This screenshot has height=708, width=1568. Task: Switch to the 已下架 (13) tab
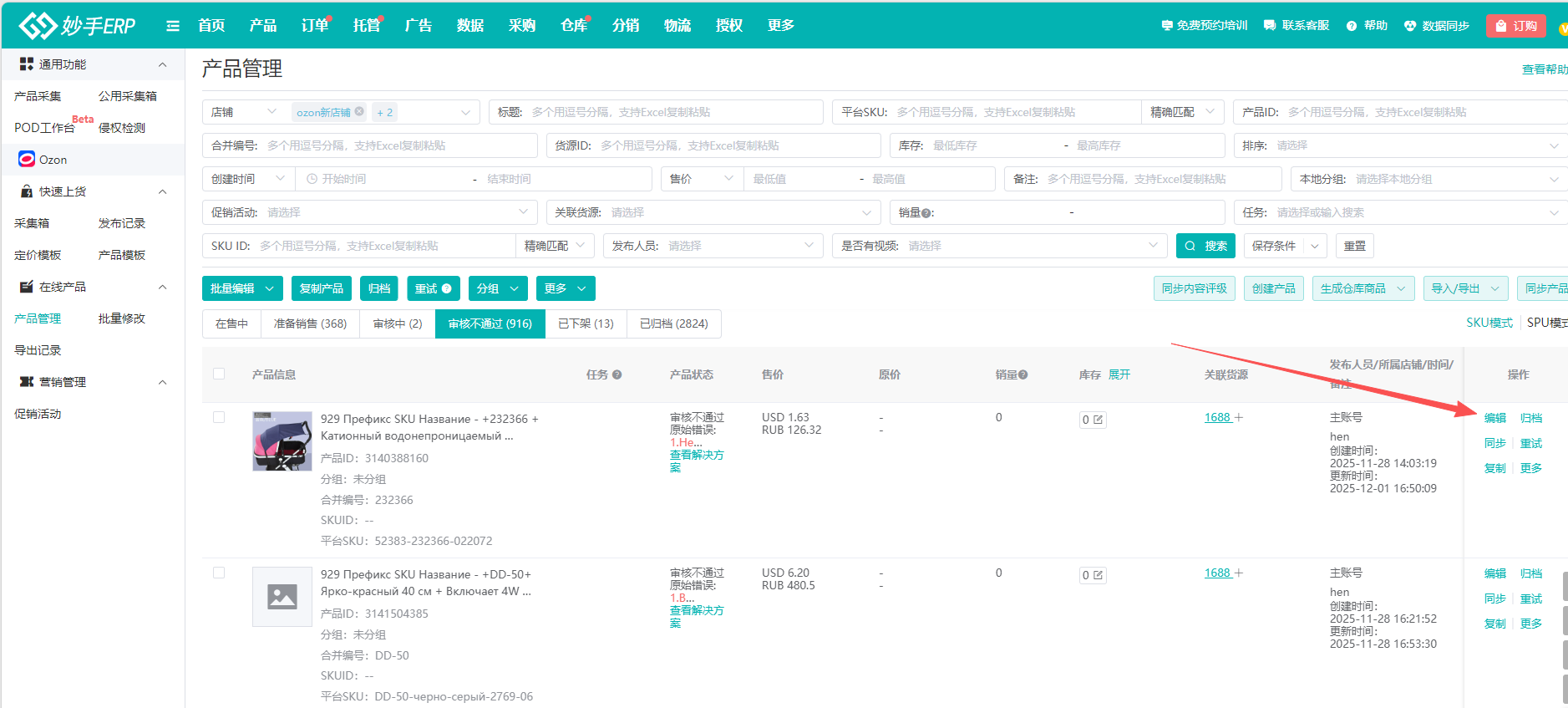click(x=586, y=323)
